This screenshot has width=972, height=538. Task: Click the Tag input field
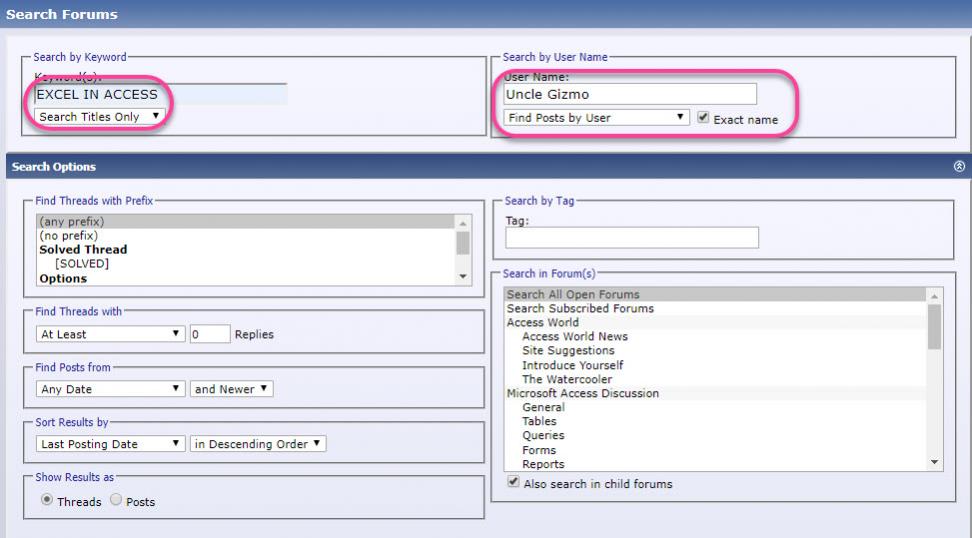point(631,237)
